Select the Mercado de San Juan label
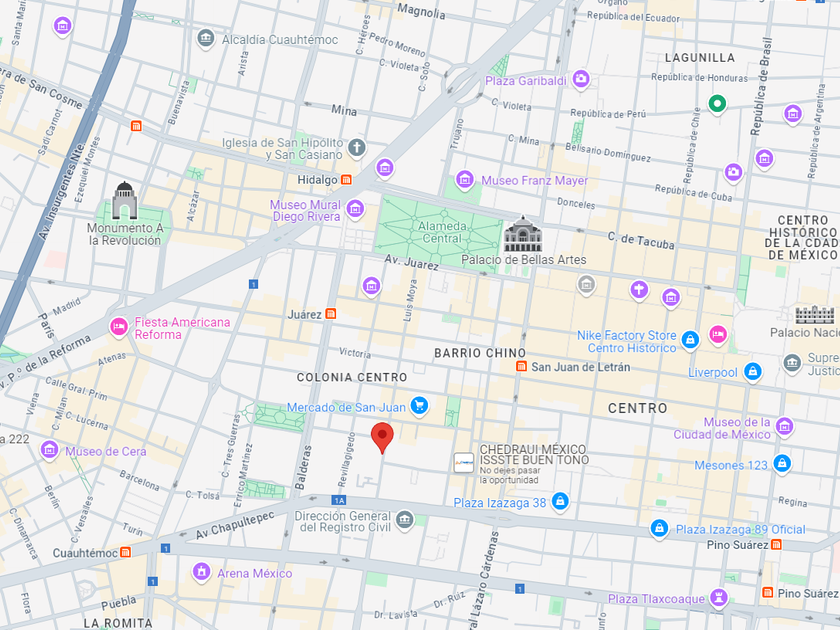The height and width of the screenshot is (630, 840). (x=346, y=407)
